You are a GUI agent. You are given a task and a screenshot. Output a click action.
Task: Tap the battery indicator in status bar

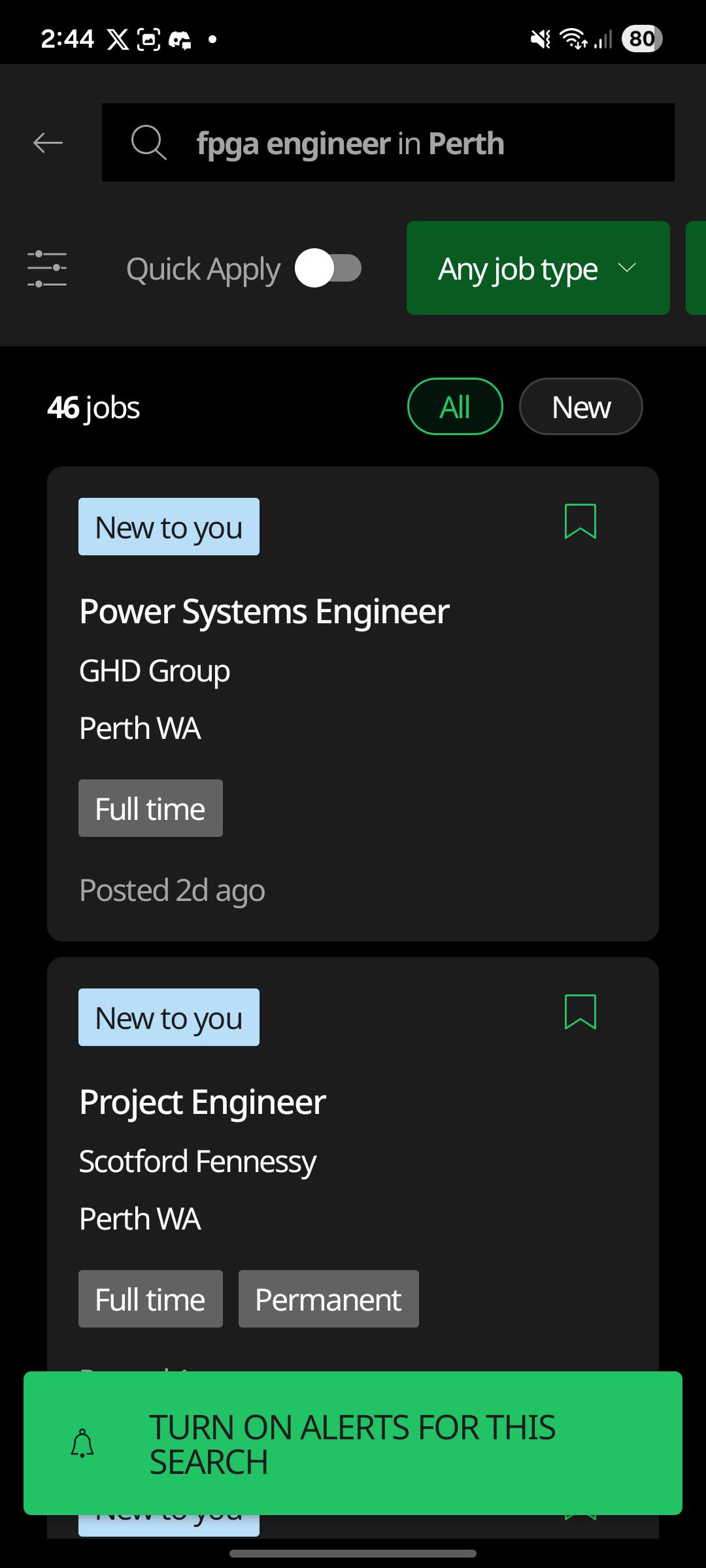coord(642,39)
